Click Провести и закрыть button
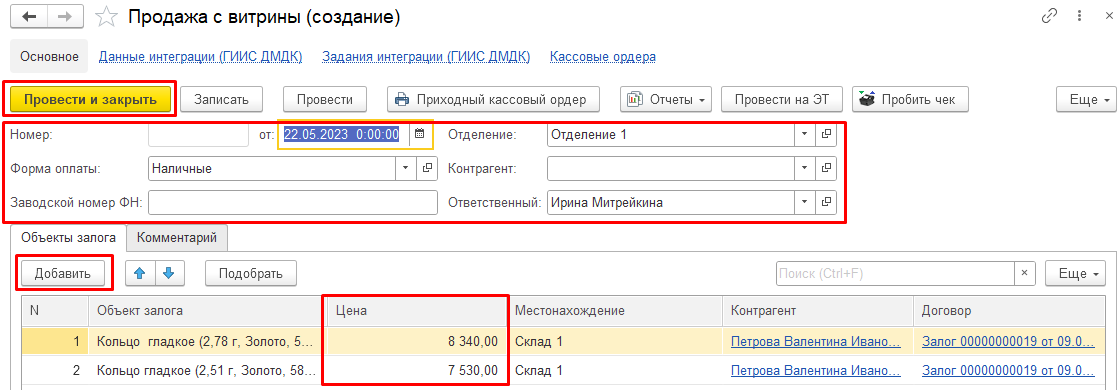 pyautogui.click(x=90, y=99)
